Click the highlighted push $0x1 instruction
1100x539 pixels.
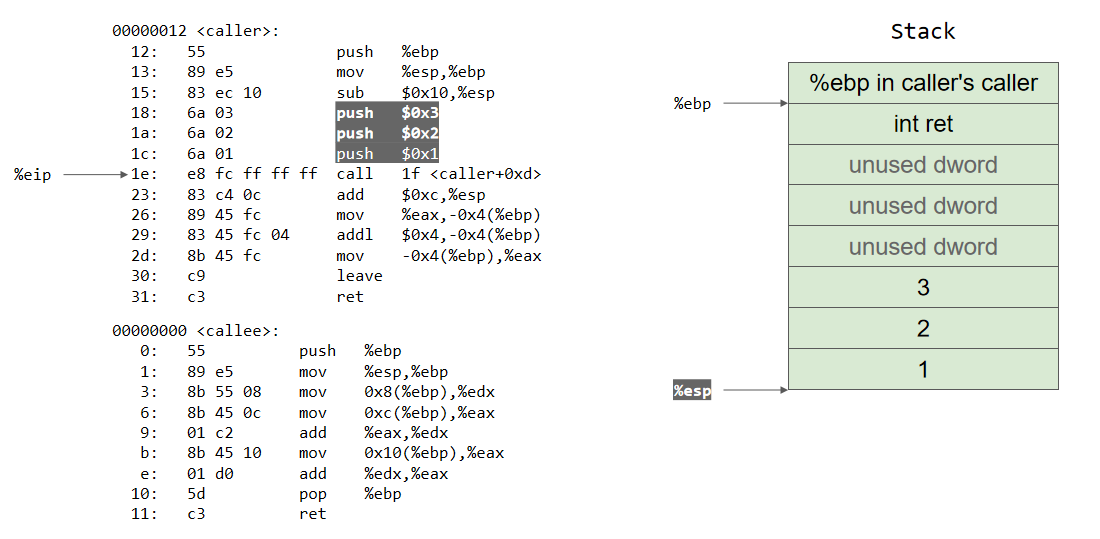(x=387, y=153)
